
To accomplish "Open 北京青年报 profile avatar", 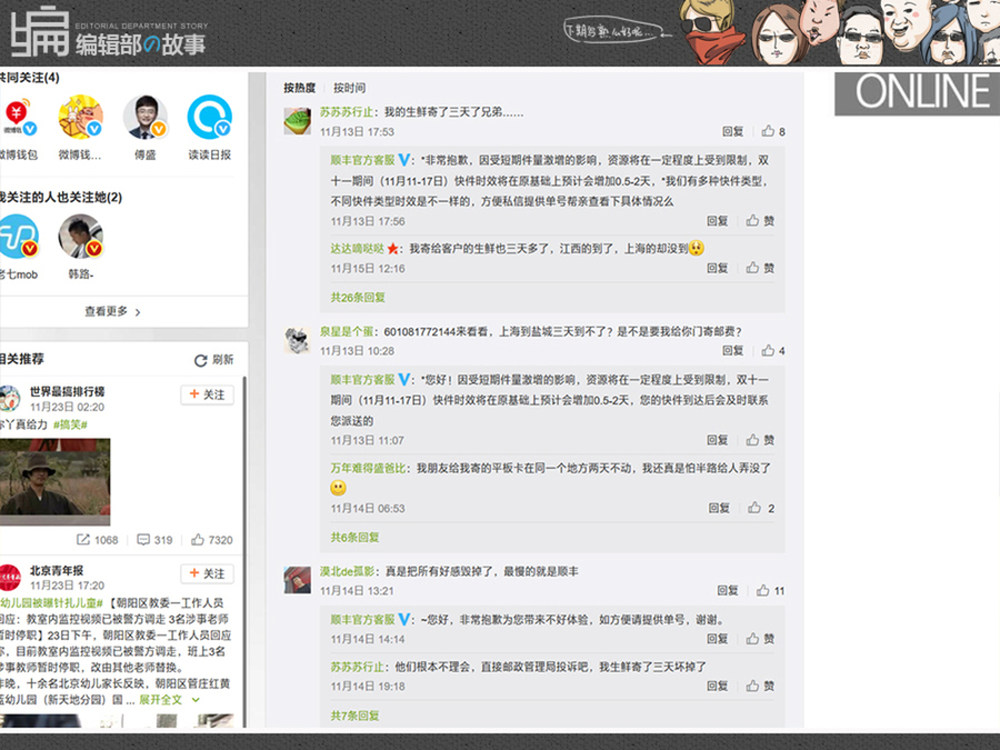I will pyautogui.click(x=10, y=577).
